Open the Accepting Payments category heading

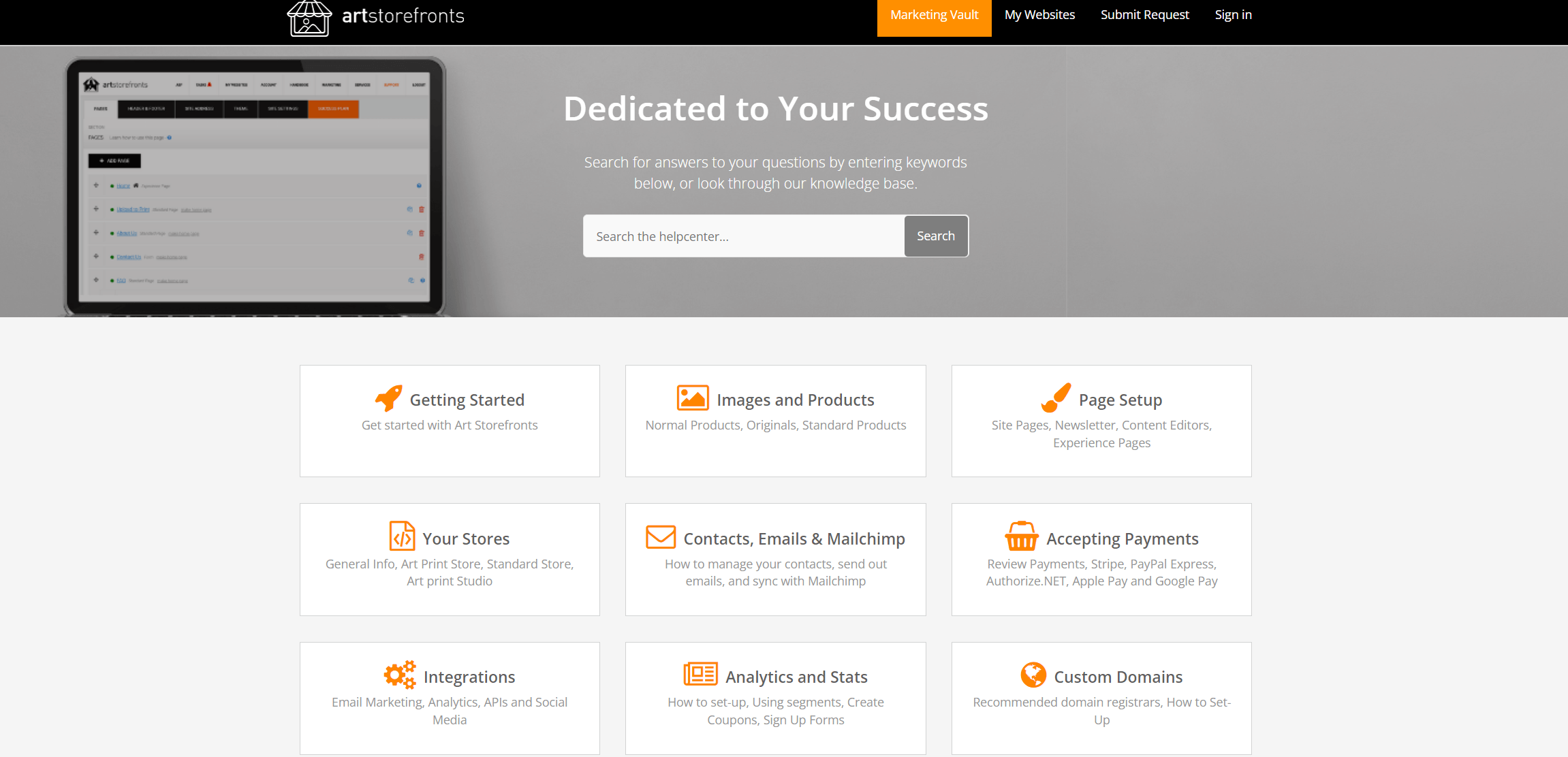(x=1122, y=539)
